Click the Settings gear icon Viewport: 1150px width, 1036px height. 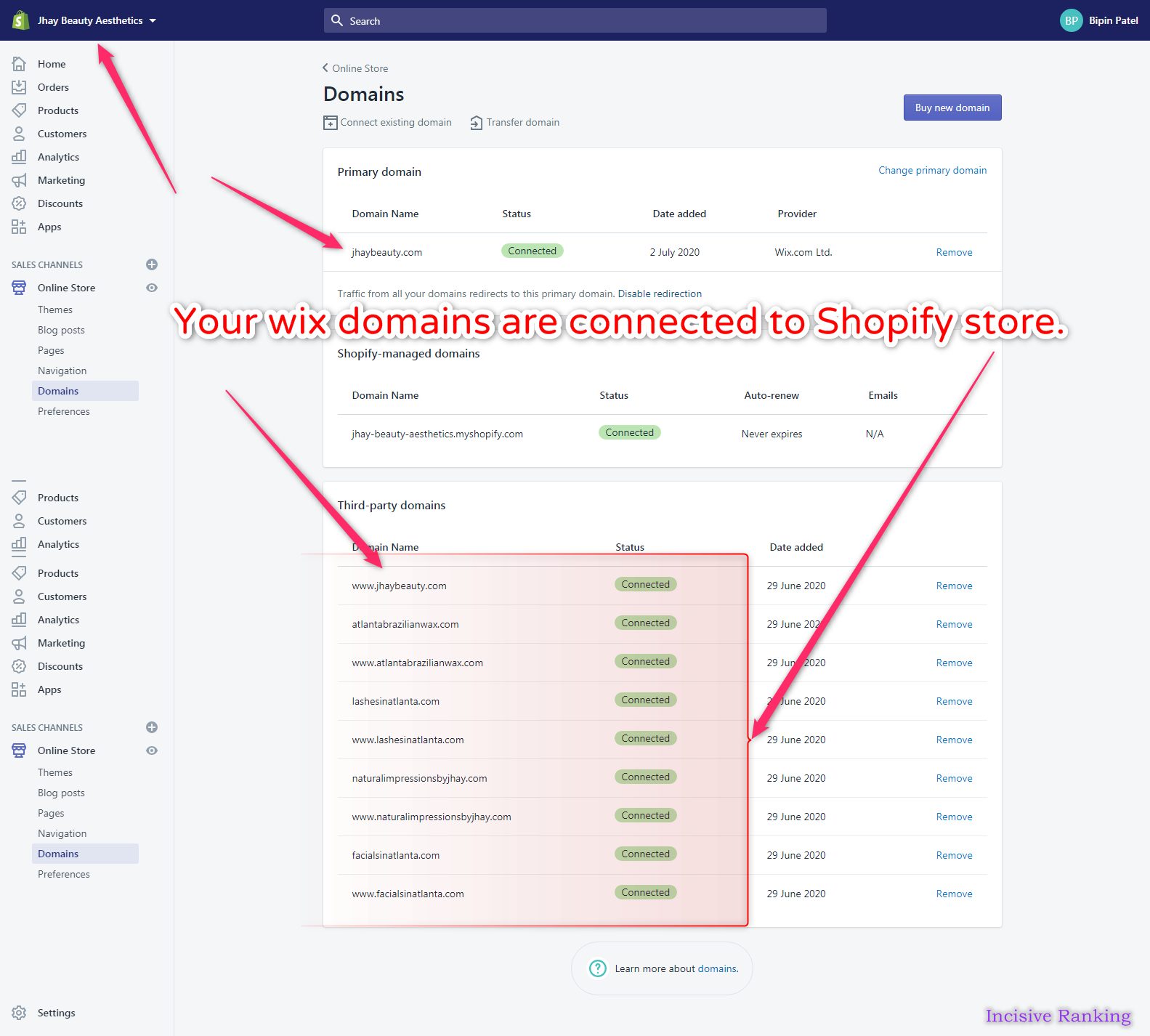pyautogui.click(x=20, y=1013)
